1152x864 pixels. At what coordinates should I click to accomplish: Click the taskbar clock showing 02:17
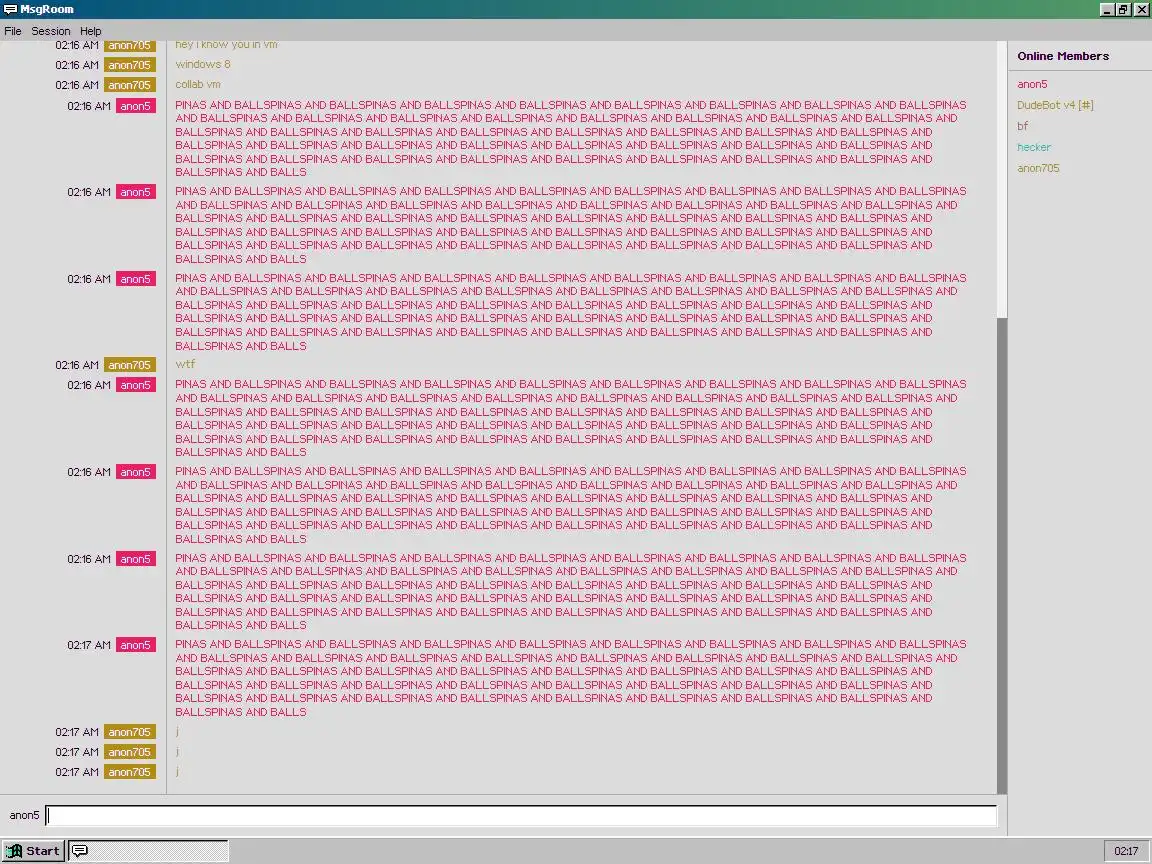[1126, 851]
